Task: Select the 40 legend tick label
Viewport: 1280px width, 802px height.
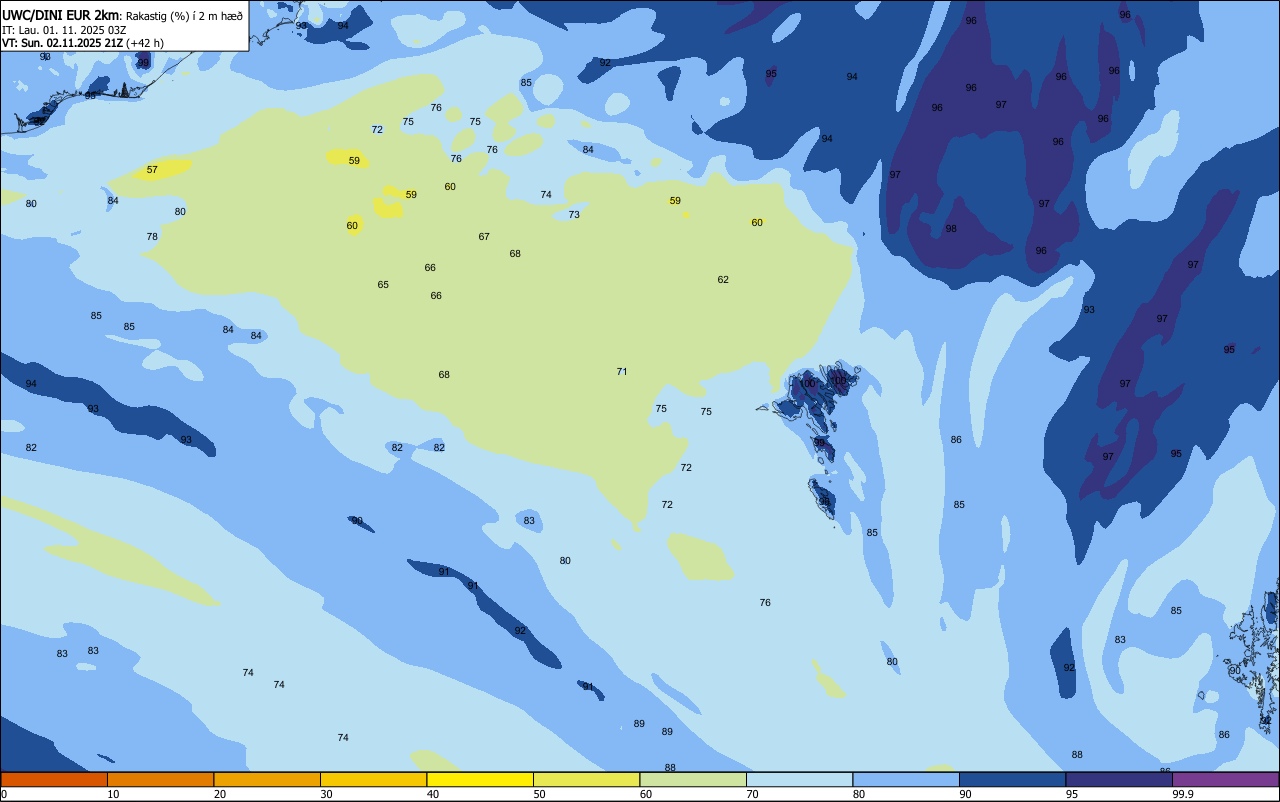Action: (x=433, y=794)
